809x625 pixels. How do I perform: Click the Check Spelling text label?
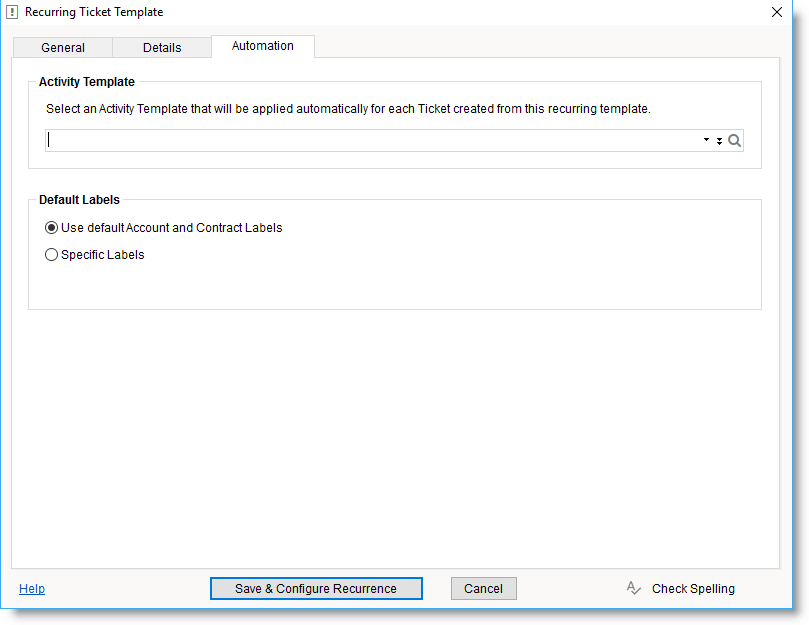coord(693,589)
